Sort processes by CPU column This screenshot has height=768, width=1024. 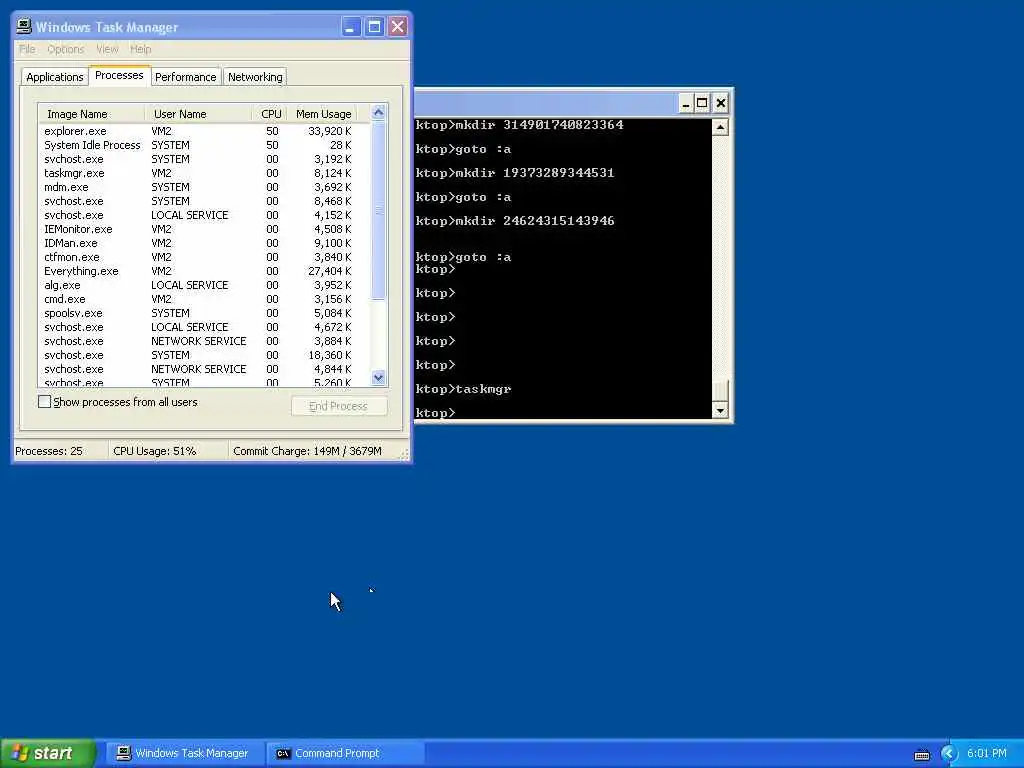[x=269, y=114]
